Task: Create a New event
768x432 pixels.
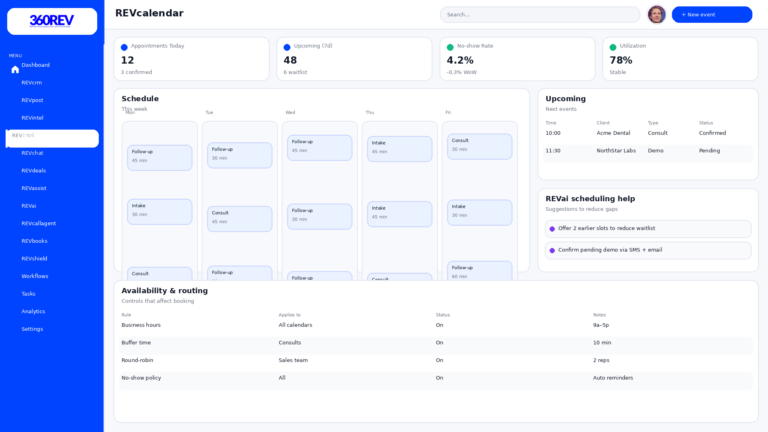Action: 711,14
